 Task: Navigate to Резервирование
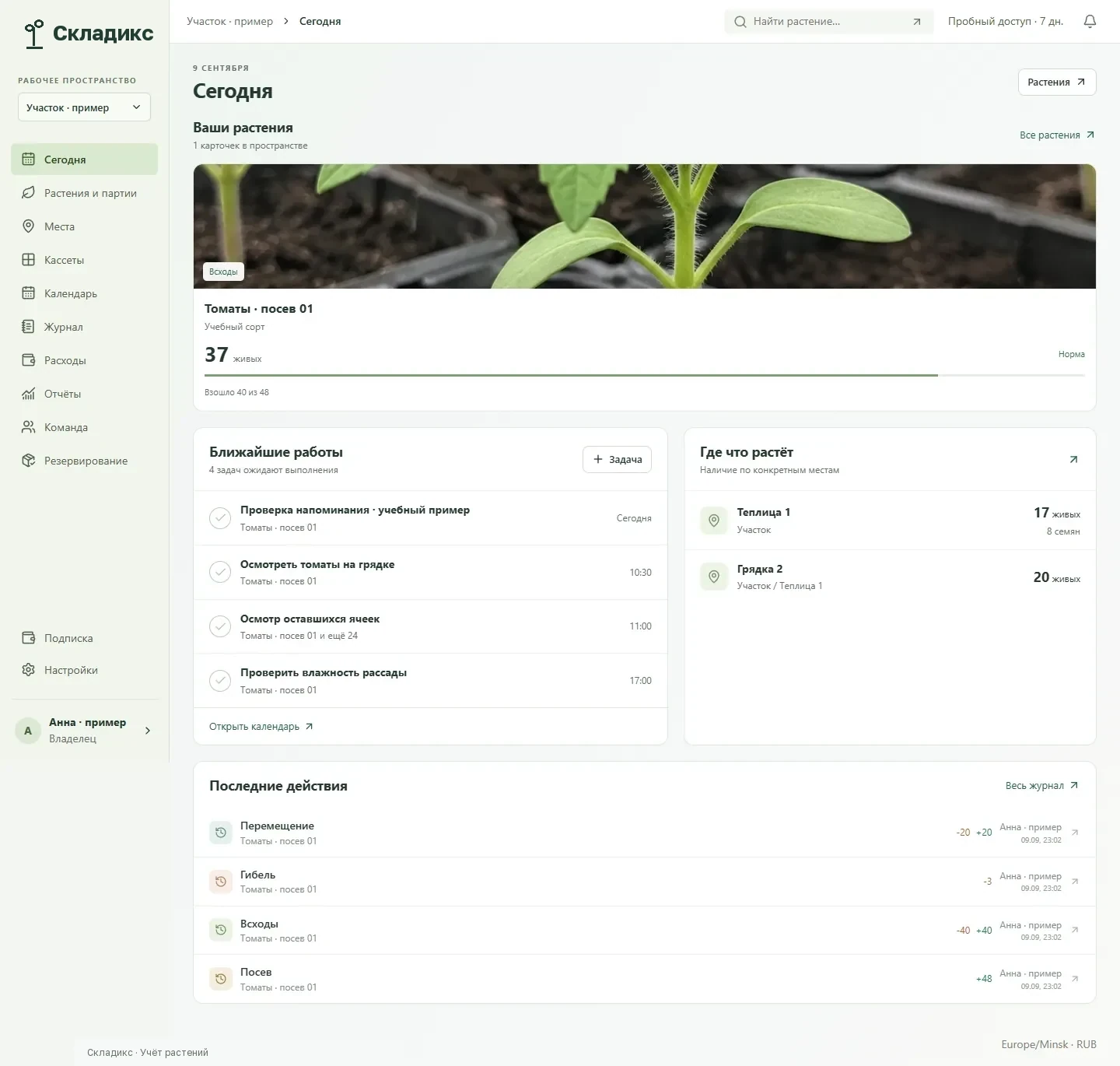(84, 461)
